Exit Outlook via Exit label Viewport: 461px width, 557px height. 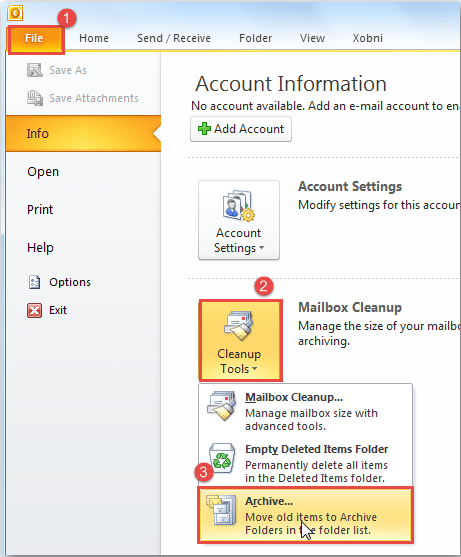(x=58, y=310)
